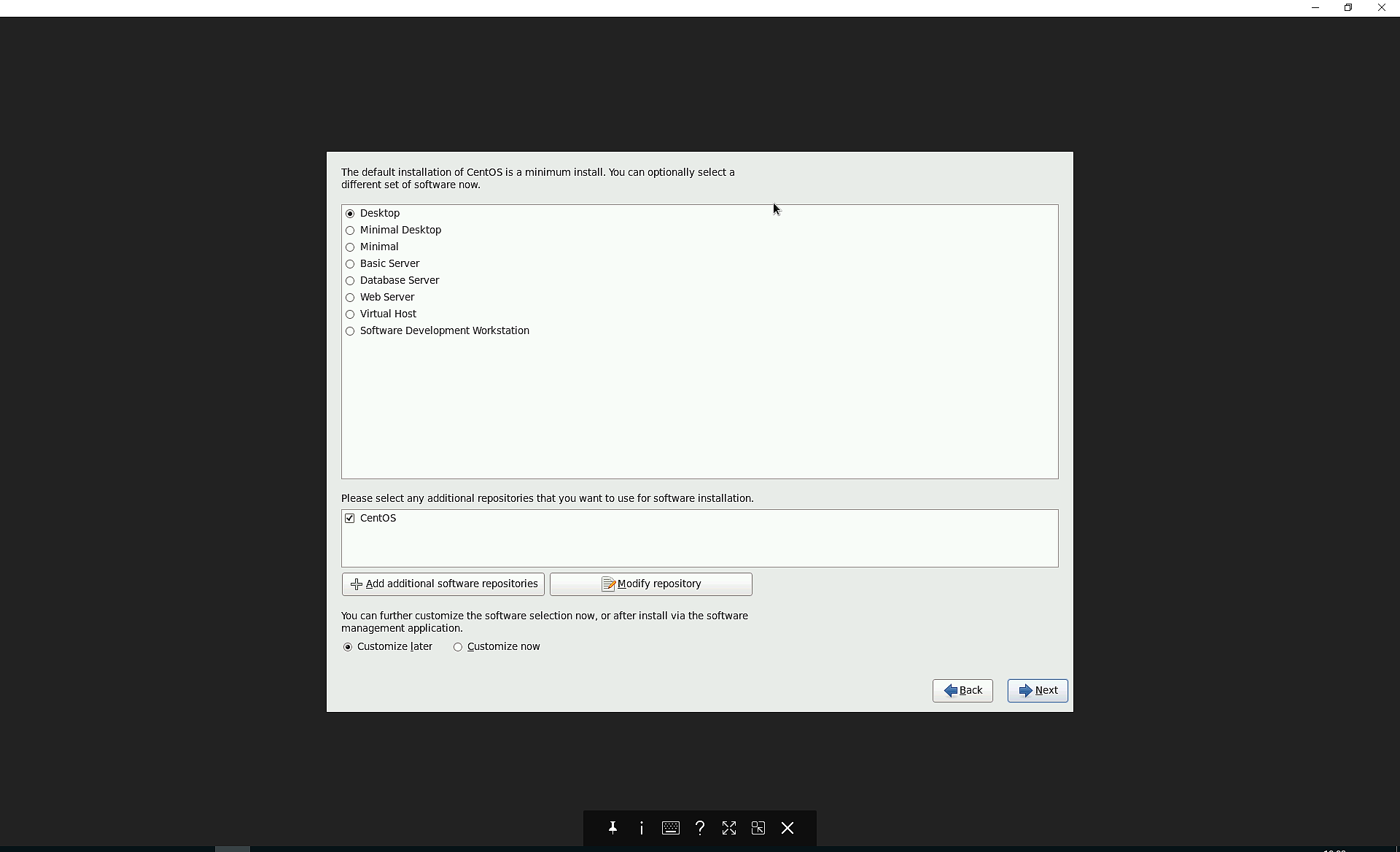
Task: Close the console session with the X icon
Action: (x=787, y=828)
